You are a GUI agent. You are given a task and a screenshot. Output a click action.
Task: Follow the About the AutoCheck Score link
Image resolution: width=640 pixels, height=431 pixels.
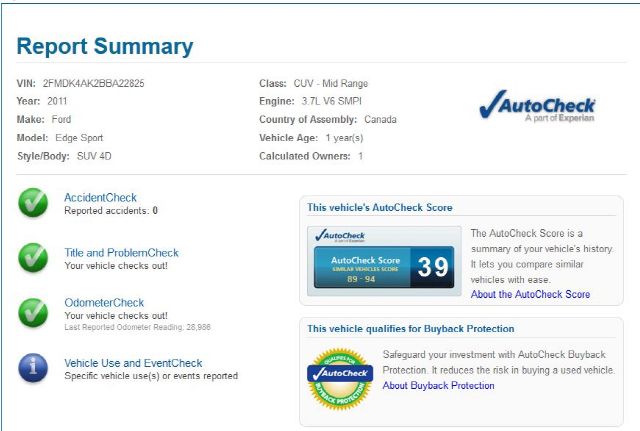tap(530, 295)
